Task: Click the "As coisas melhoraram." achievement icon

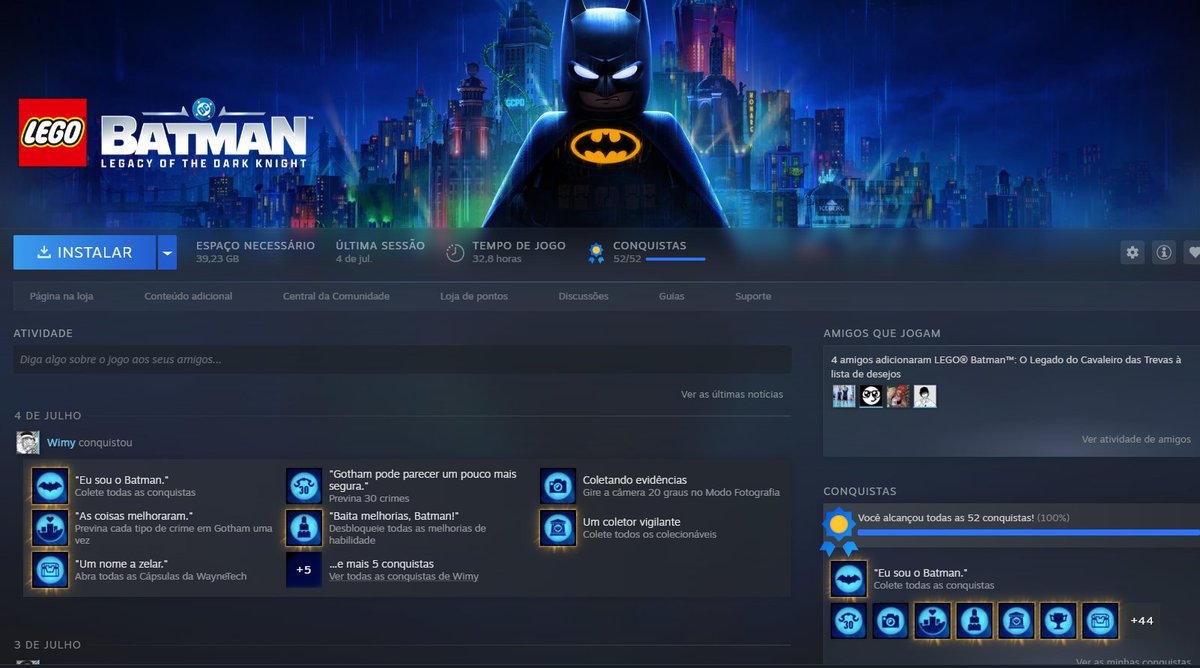Action: (50, 527)
